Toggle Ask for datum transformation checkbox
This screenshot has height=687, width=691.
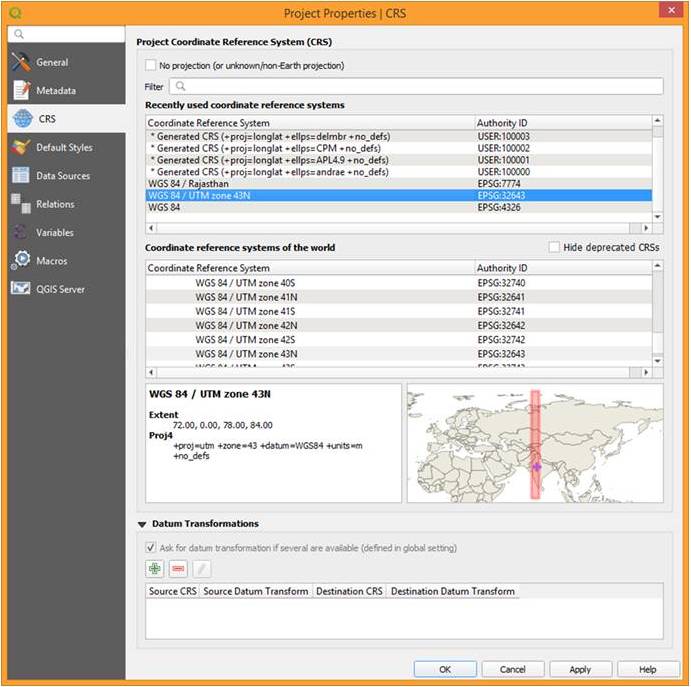151,548
